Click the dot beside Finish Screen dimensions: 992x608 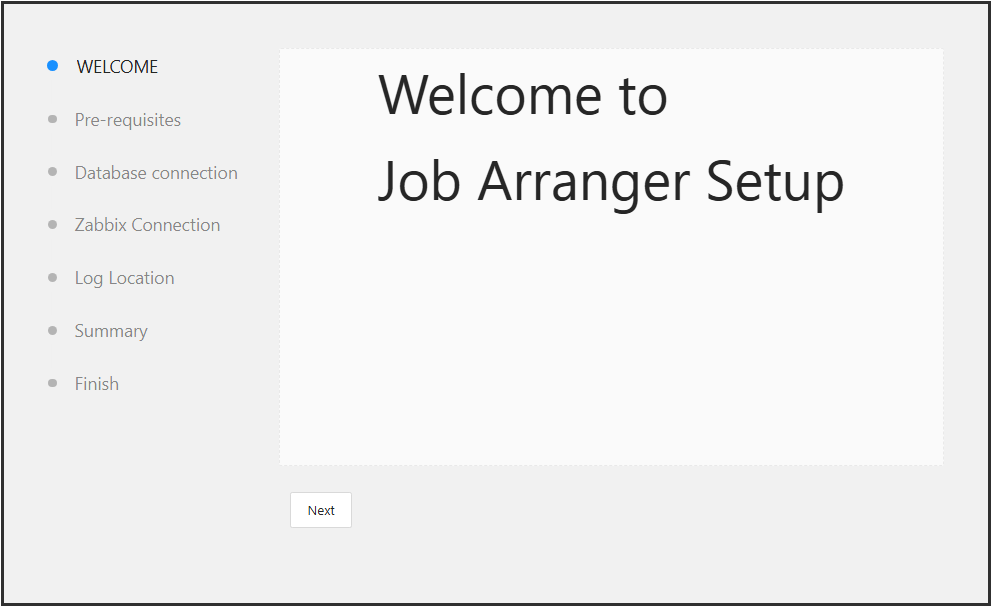coord(53,383)
